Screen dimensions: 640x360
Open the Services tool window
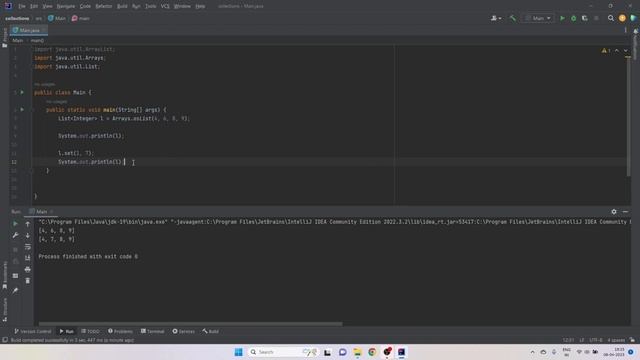pos(183,331)
